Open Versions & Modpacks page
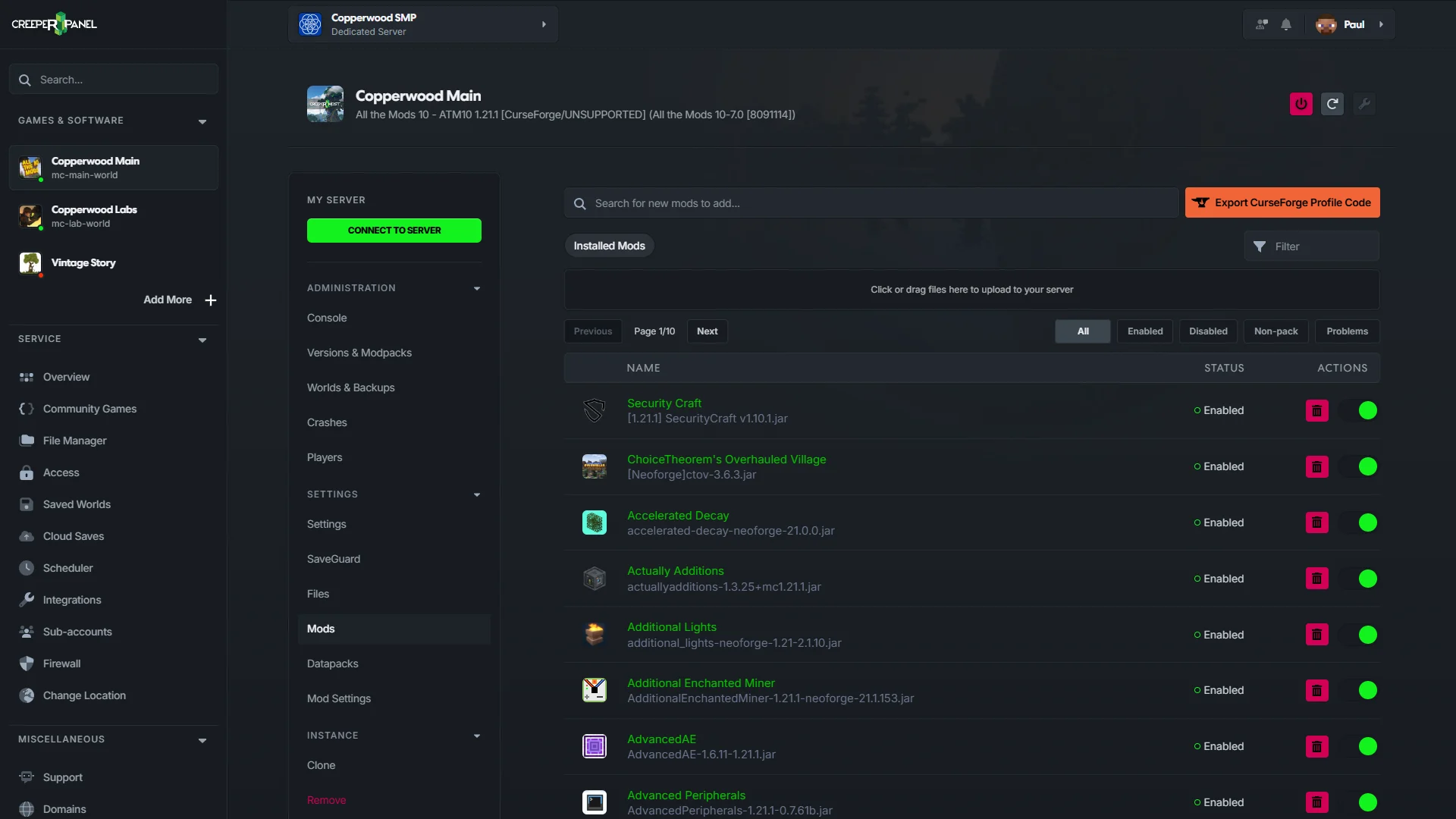The image size is (1456, 819). 359,353
